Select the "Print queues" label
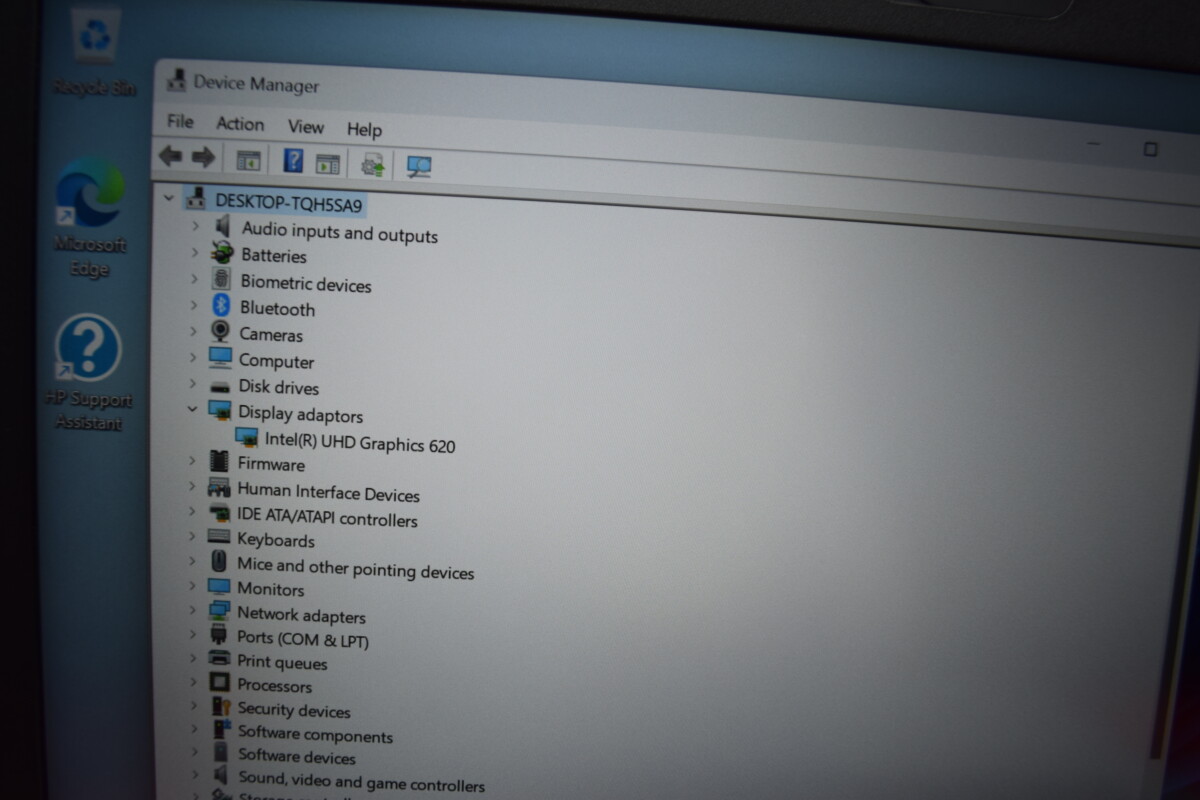 (x=282, y=662)
